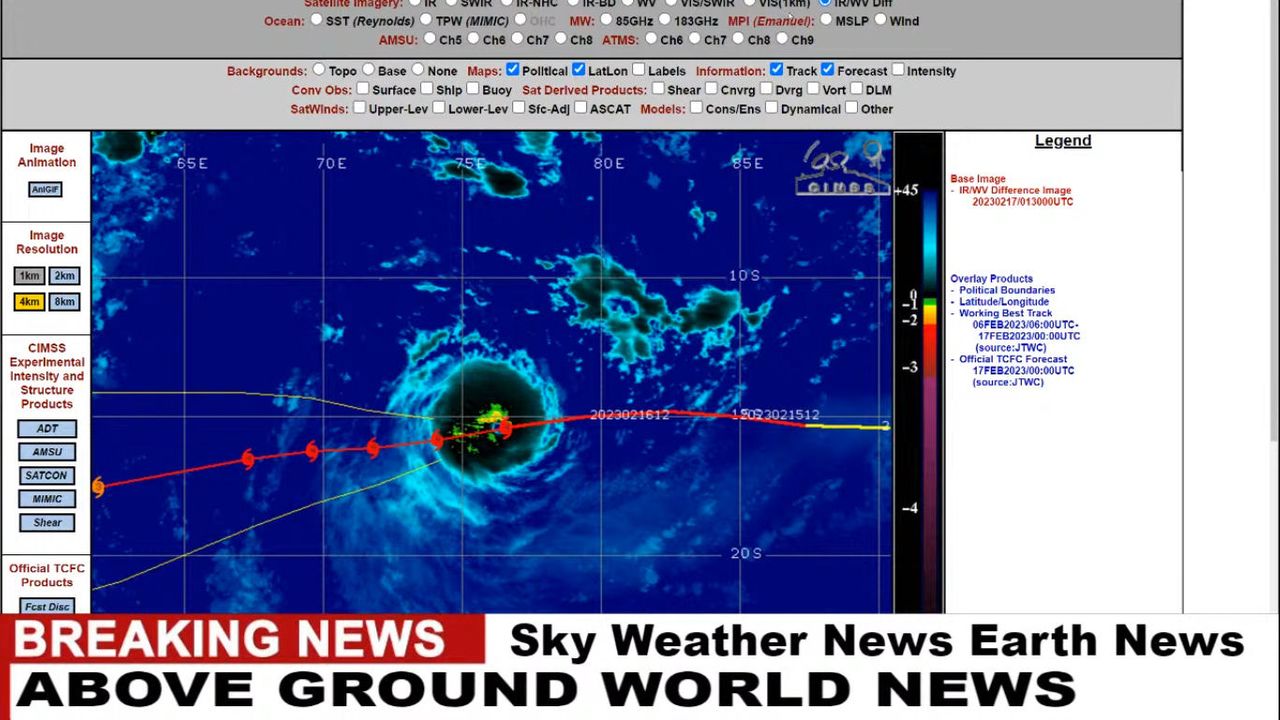
Task: Open the AniGIF image animation
Action: click(45, 189)
